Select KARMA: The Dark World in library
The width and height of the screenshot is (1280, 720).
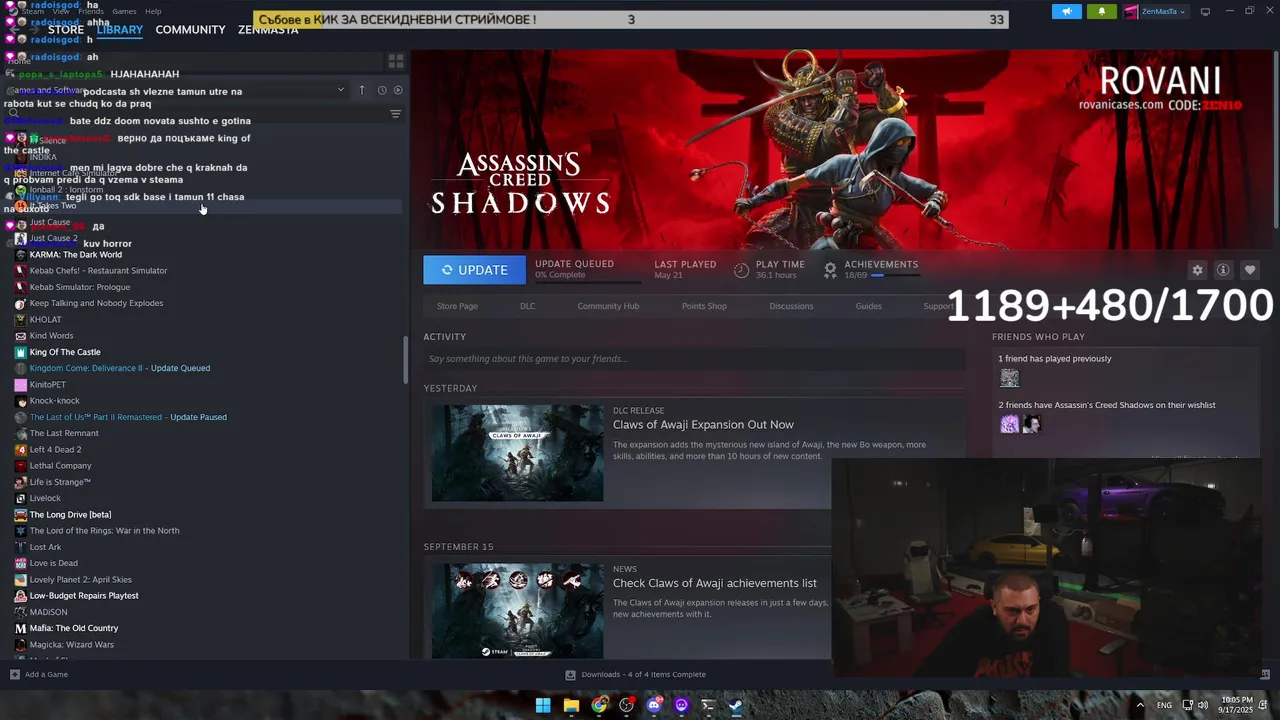(76, 255)
